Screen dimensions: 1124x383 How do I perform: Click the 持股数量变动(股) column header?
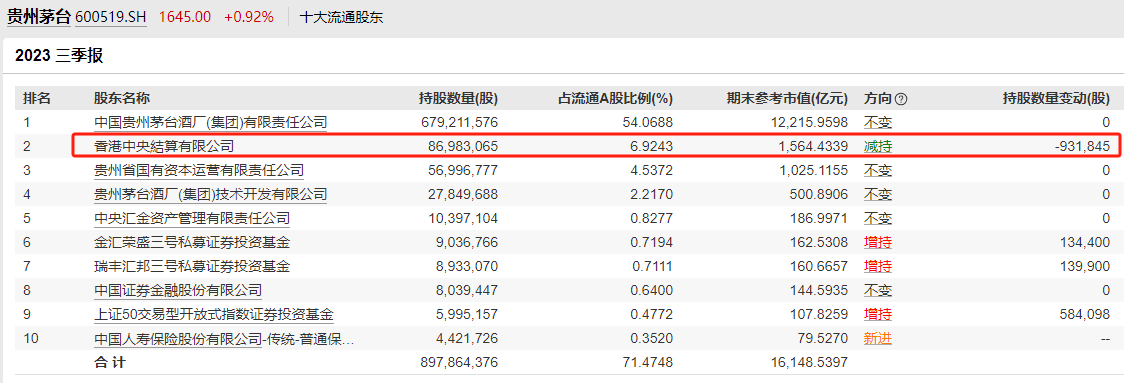pyautogui.click(x=1056, y=99)
